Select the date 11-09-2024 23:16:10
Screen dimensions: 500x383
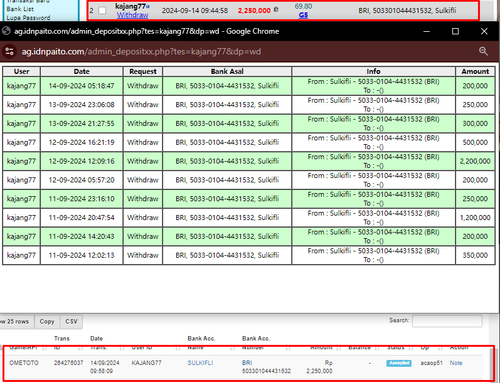tap(82, 199)
